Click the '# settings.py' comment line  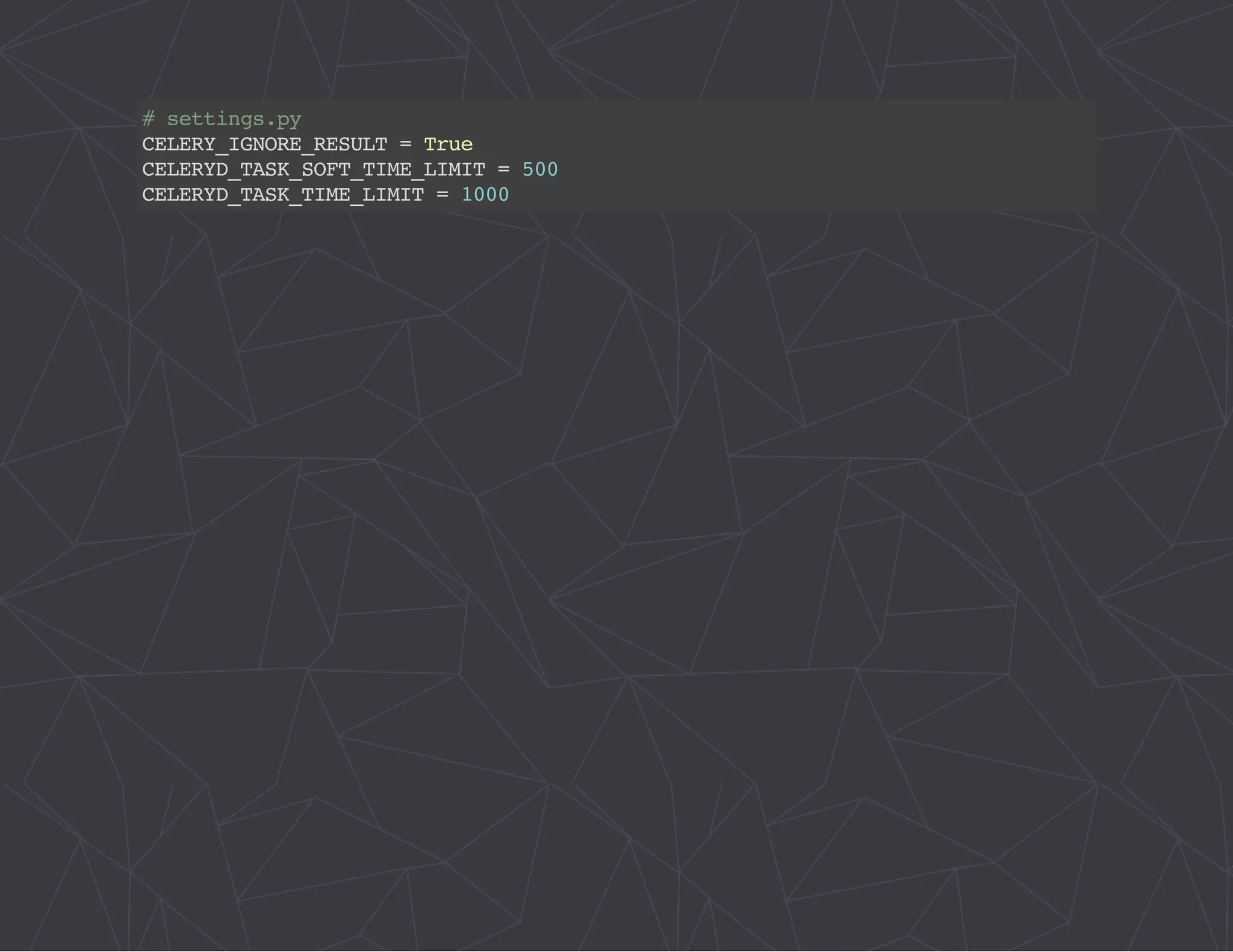(222, 119)
